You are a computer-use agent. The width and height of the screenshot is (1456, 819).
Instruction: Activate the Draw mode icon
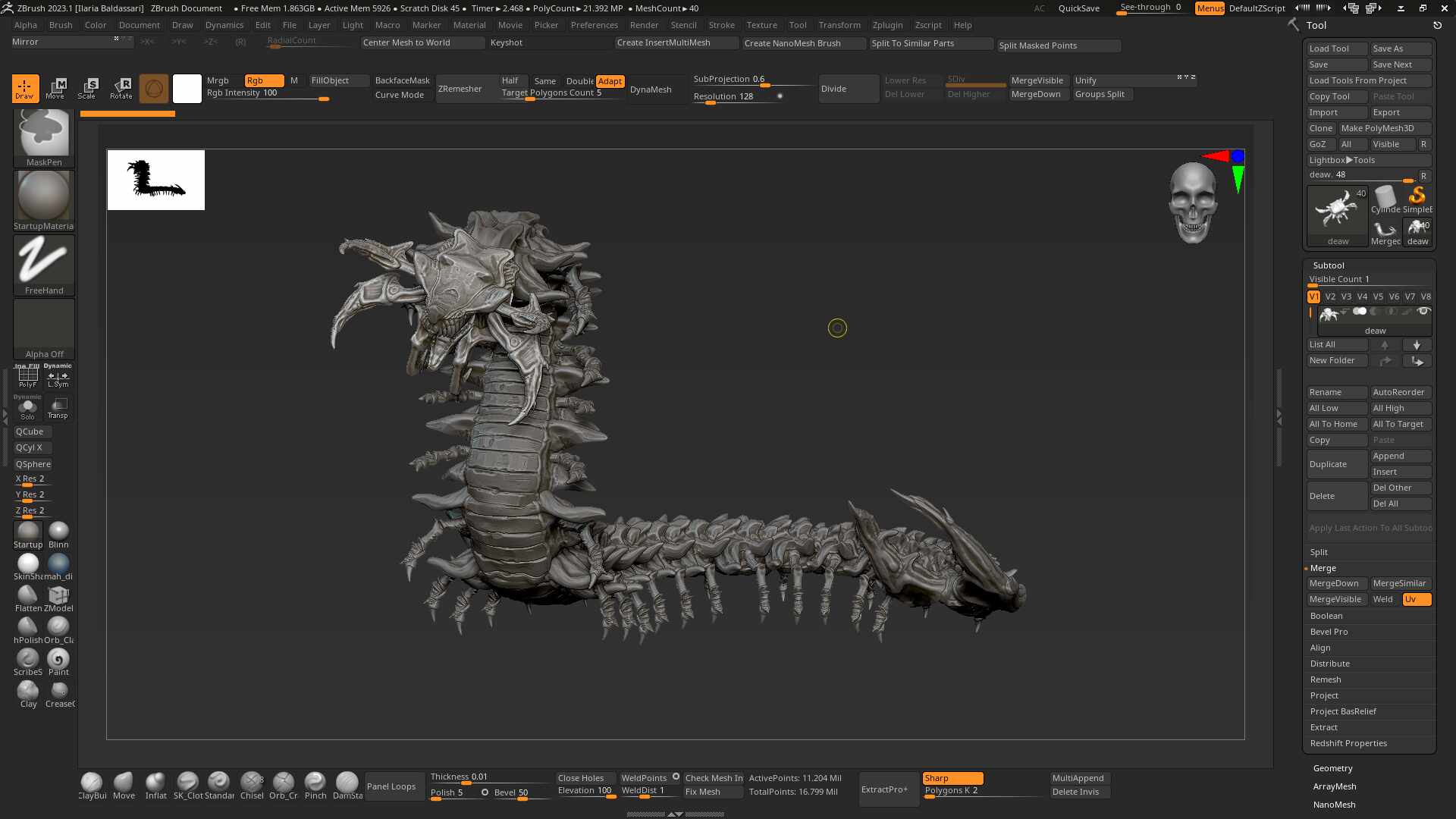[25, 88]
